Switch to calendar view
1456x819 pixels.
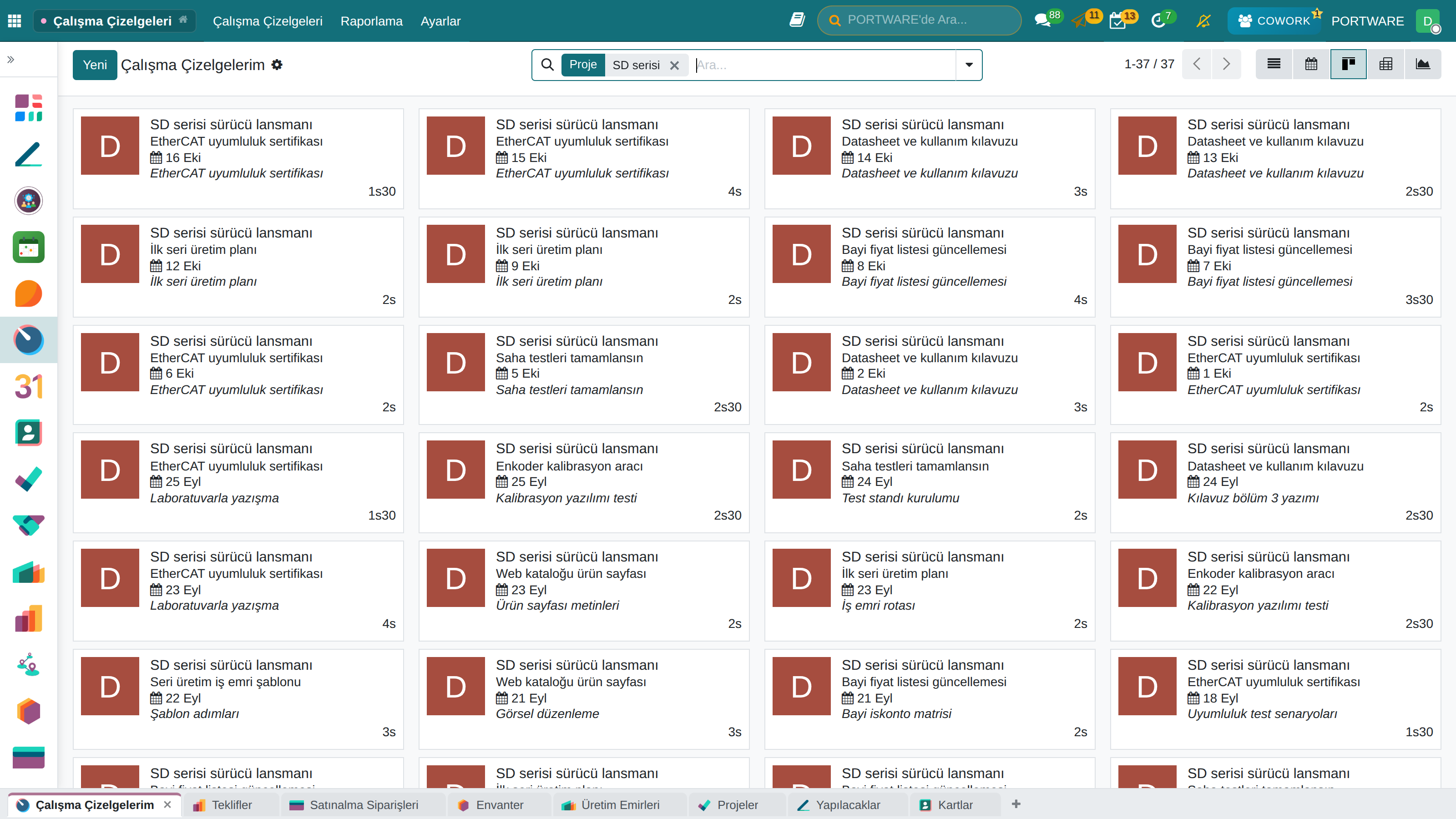pyautogui.click(x=1311, y=64)
